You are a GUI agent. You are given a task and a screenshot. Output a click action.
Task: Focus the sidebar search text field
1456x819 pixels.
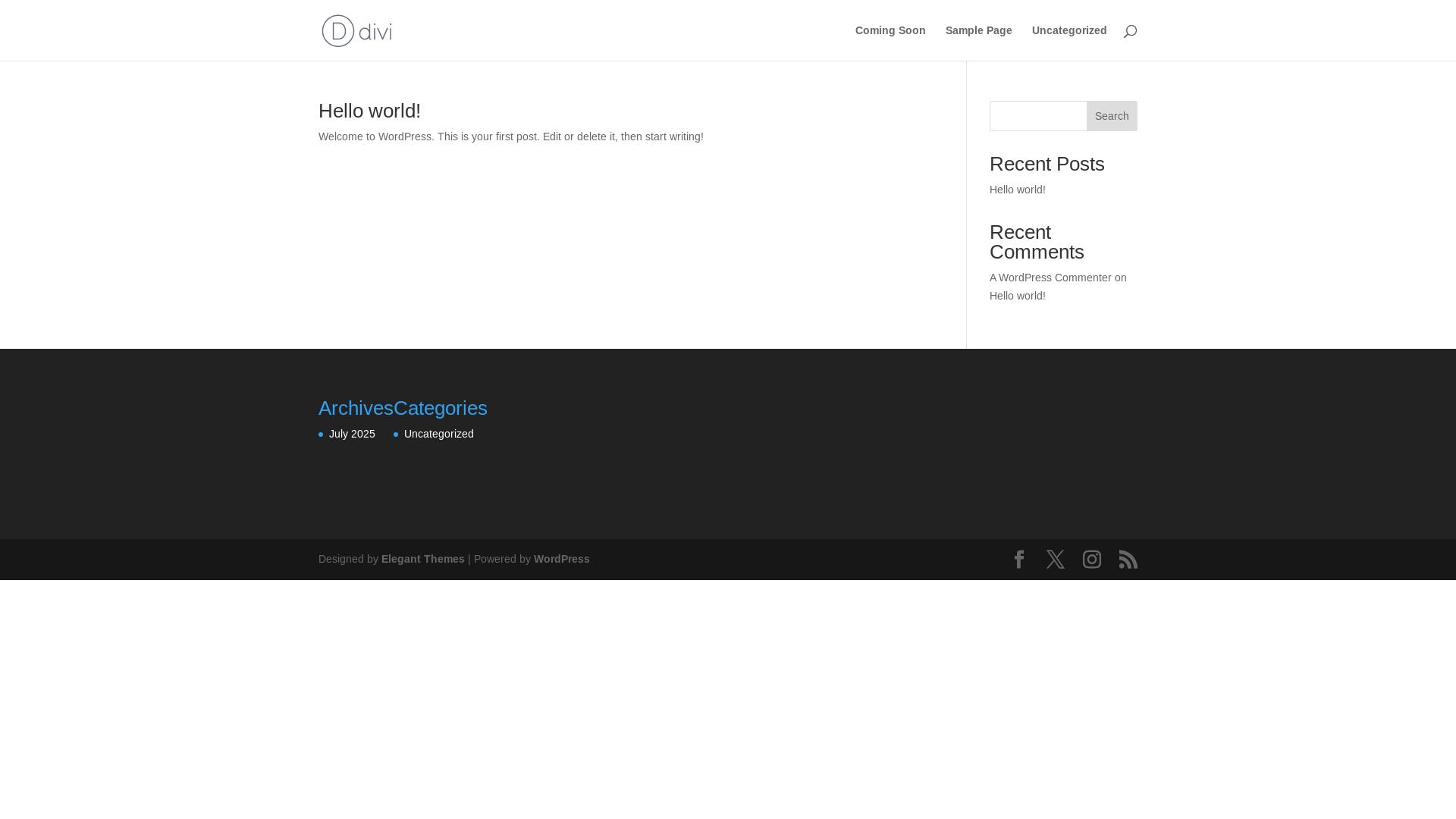coord(1038,116)
